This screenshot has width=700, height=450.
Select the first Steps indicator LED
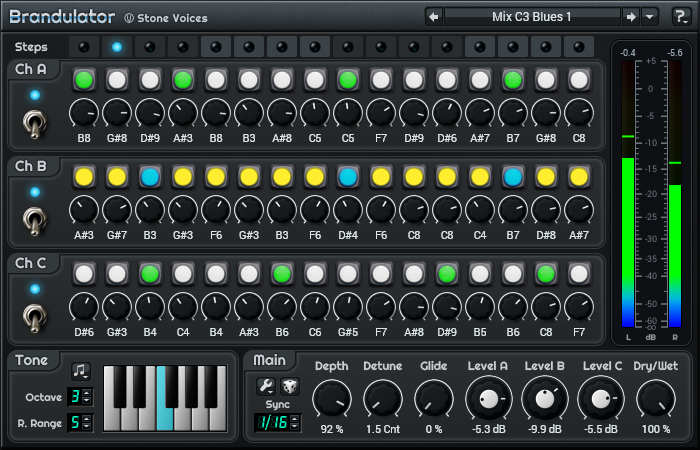(x=84, y=47)
